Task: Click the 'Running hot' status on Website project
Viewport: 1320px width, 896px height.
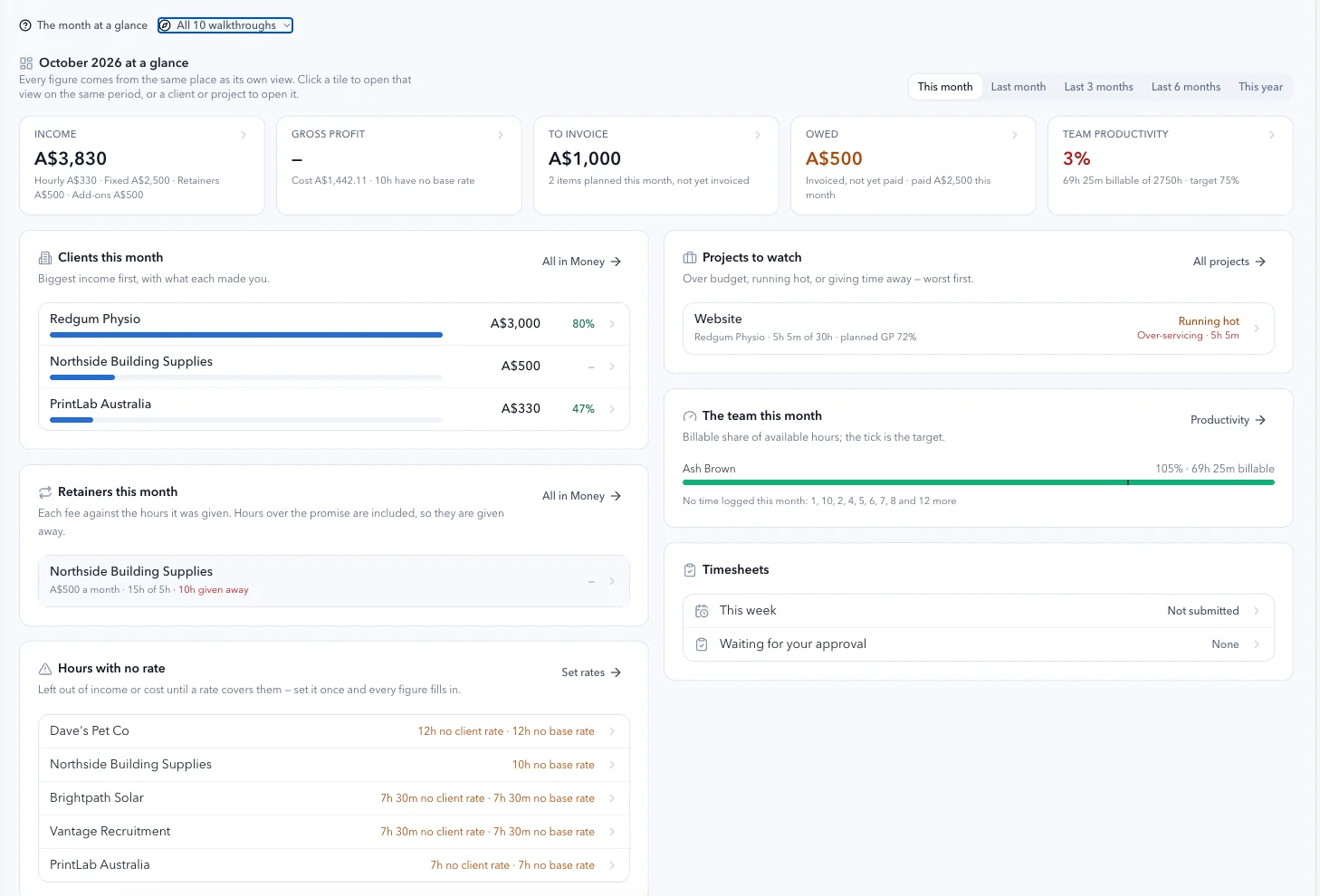Action: 1209,321
